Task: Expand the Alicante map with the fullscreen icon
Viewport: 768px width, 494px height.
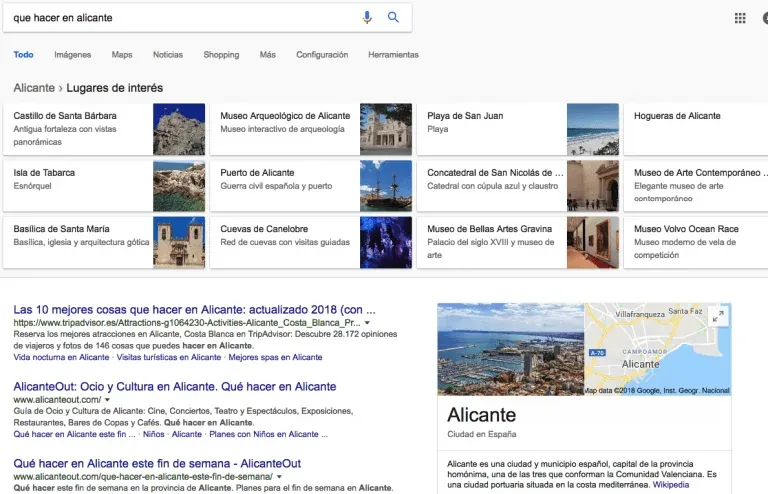Action: (718, 316)
